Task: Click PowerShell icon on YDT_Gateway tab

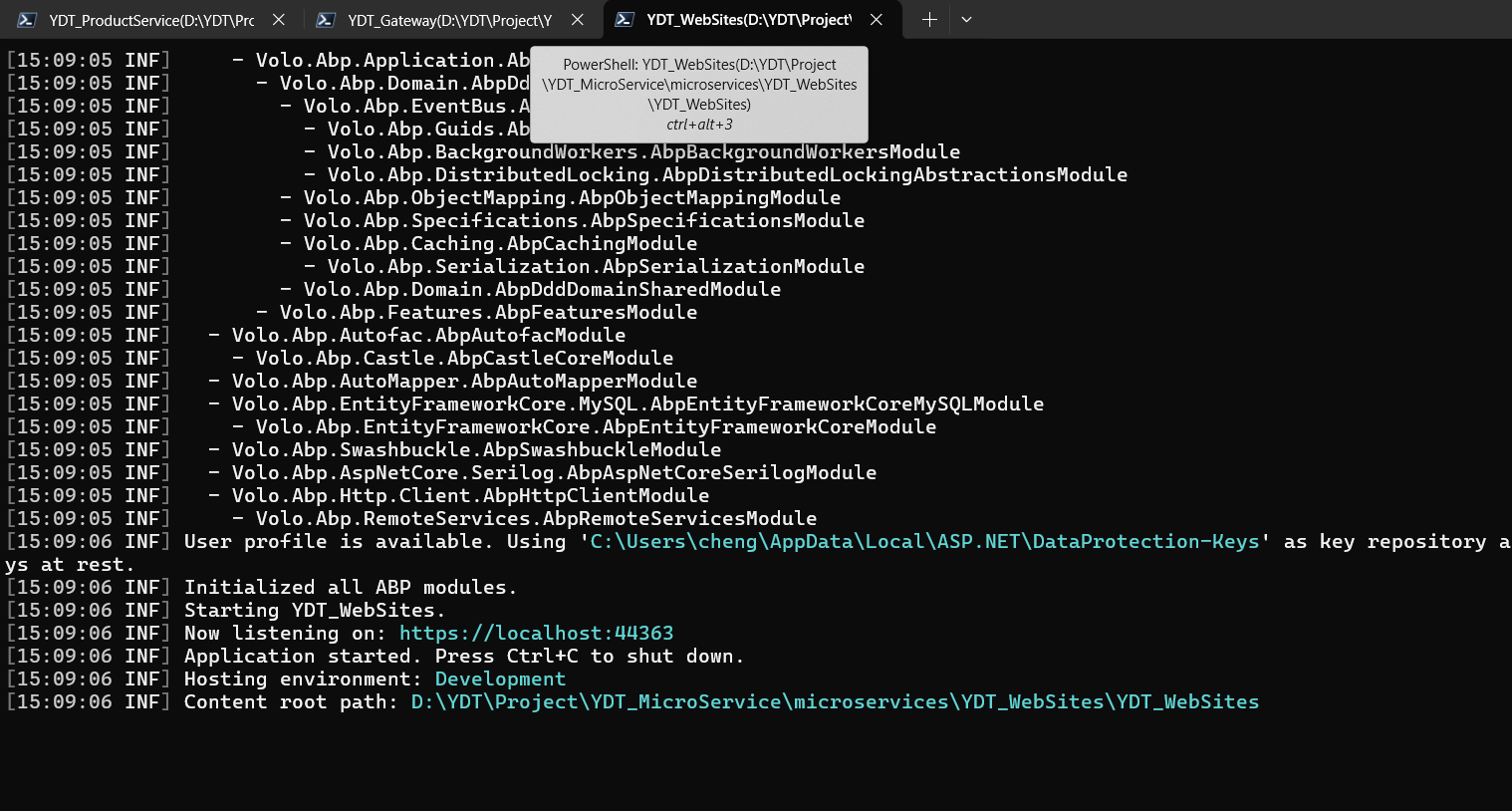Action: point(326,20)
